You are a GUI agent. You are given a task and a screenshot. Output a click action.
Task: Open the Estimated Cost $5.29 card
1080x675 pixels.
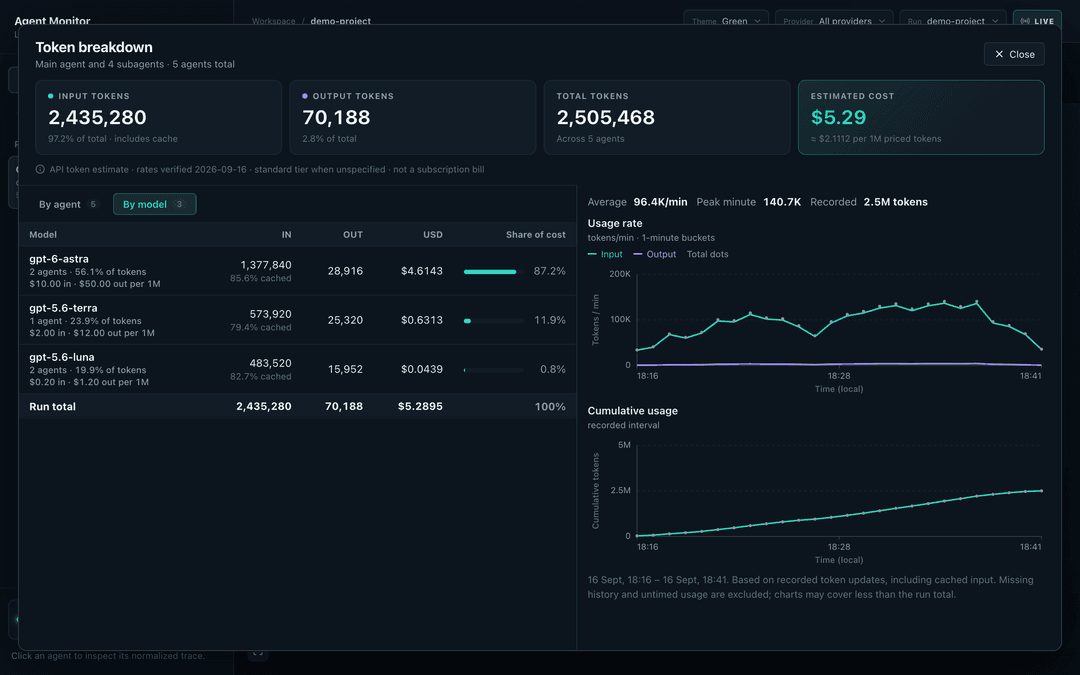tap(921, 117)
